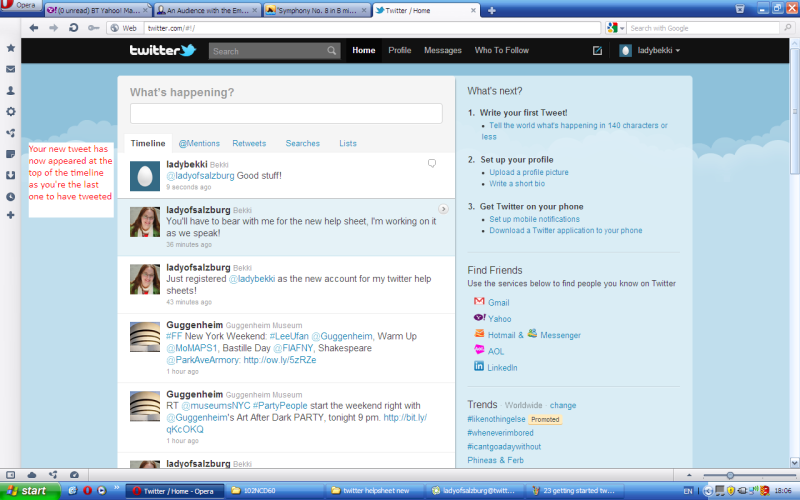Viewport: 800px width, 500px height.
Task: Click the Search with Google field
Action: pos(705,28)
